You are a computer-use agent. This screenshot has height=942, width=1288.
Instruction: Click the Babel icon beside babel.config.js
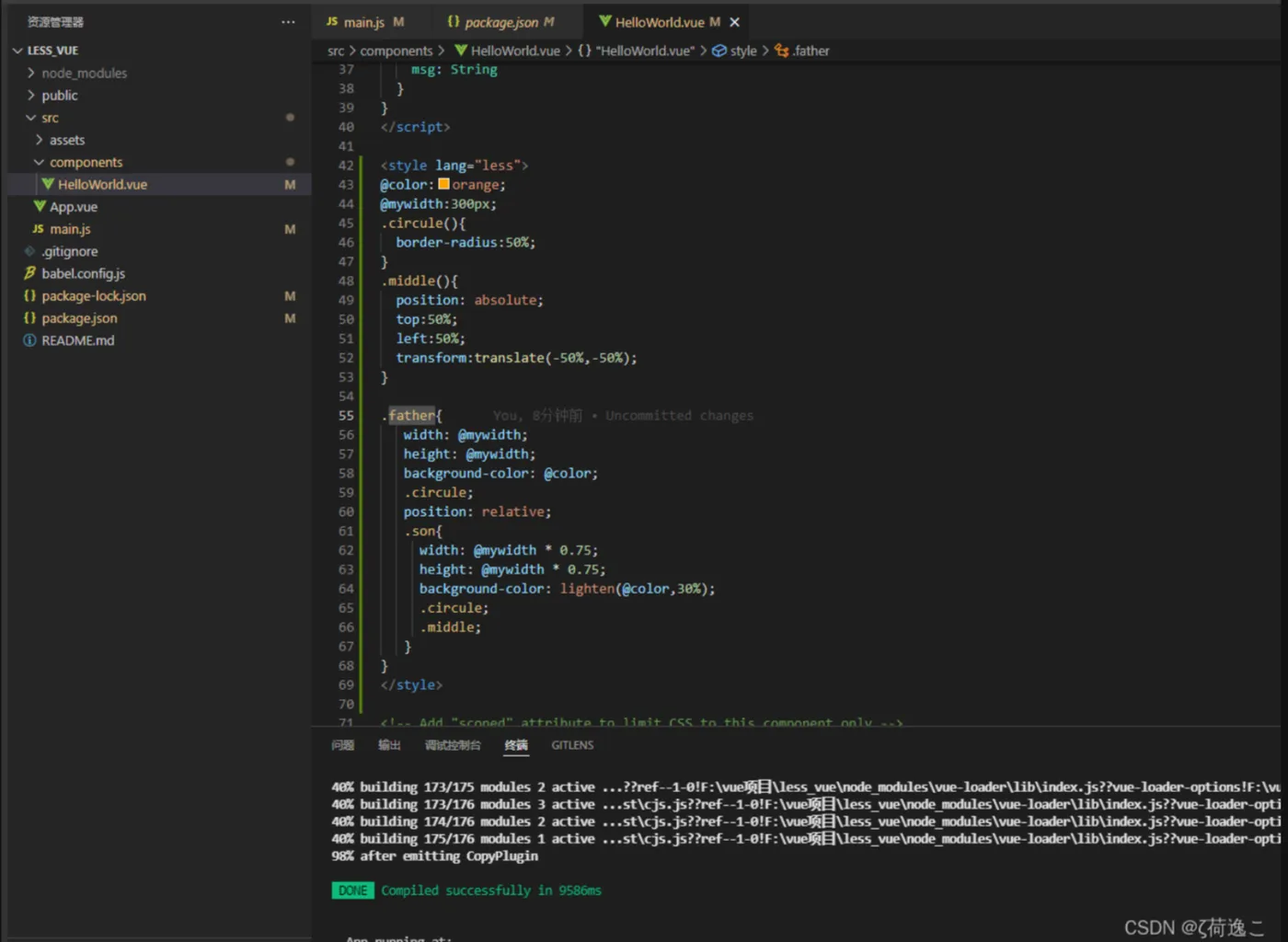[x=29, y=273]
